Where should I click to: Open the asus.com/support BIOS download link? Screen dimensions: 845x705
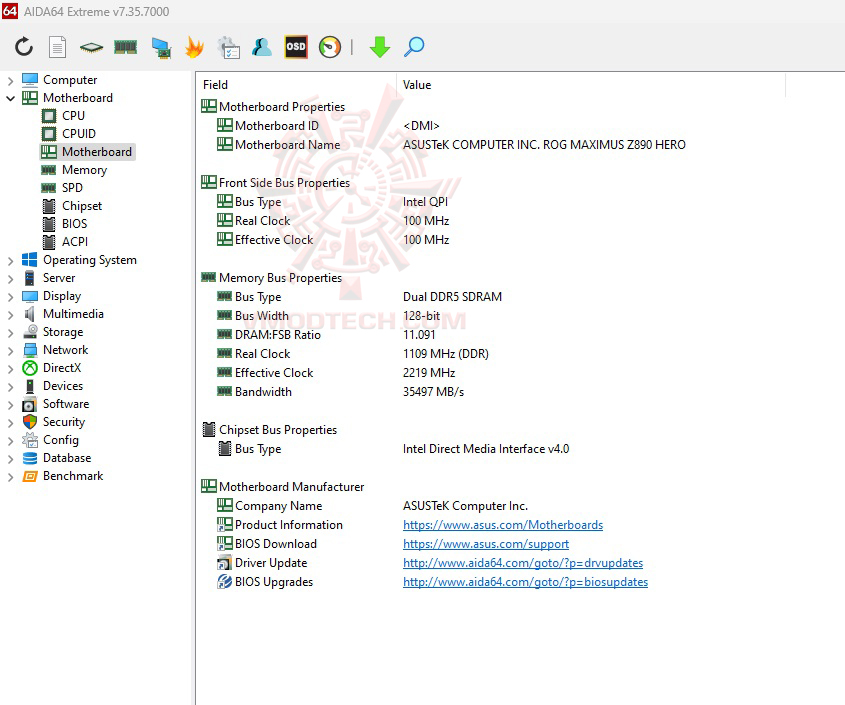click(486, 544)
